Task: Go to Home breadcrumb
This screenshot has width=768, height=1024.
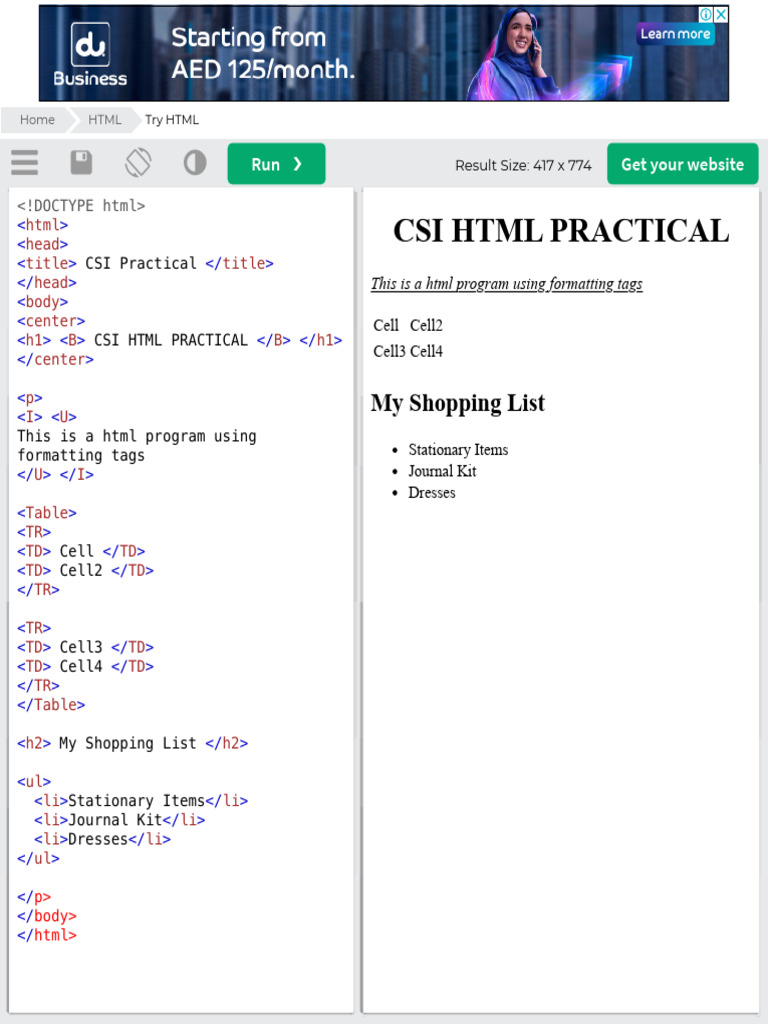Action: [x=37, y=120]
